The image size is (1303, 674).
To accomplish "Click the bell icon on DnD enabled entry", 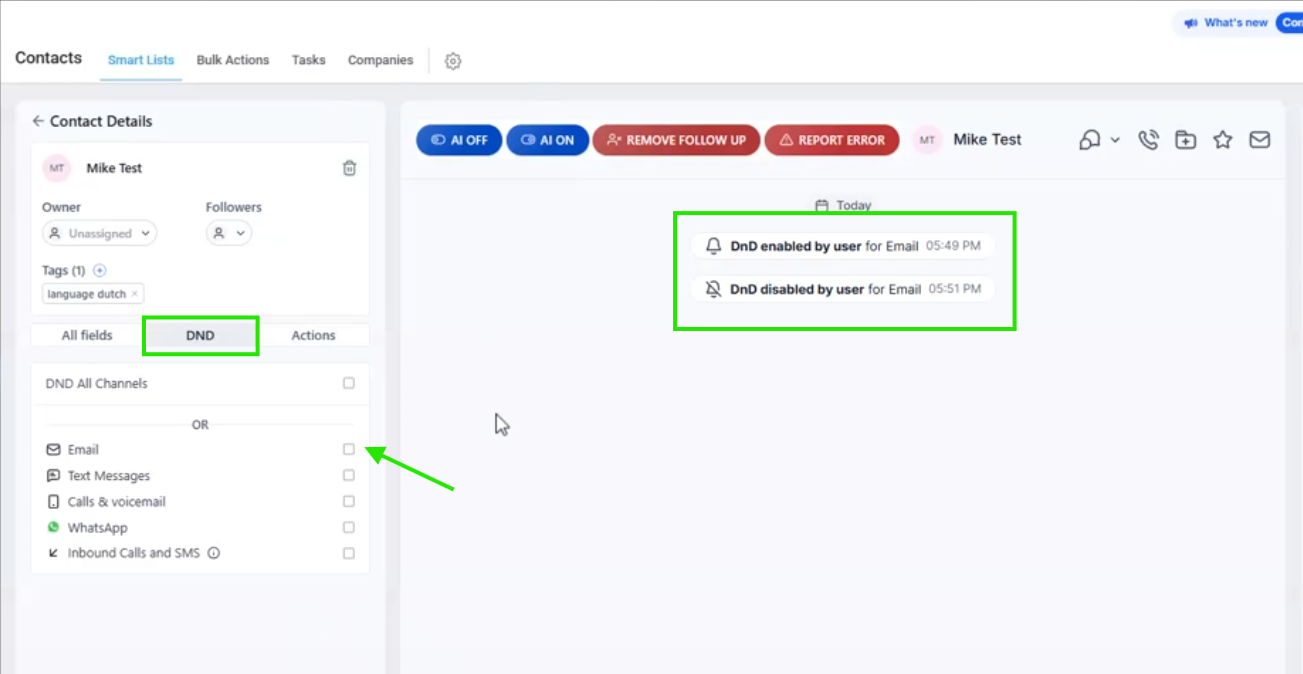I will point(713,245).
